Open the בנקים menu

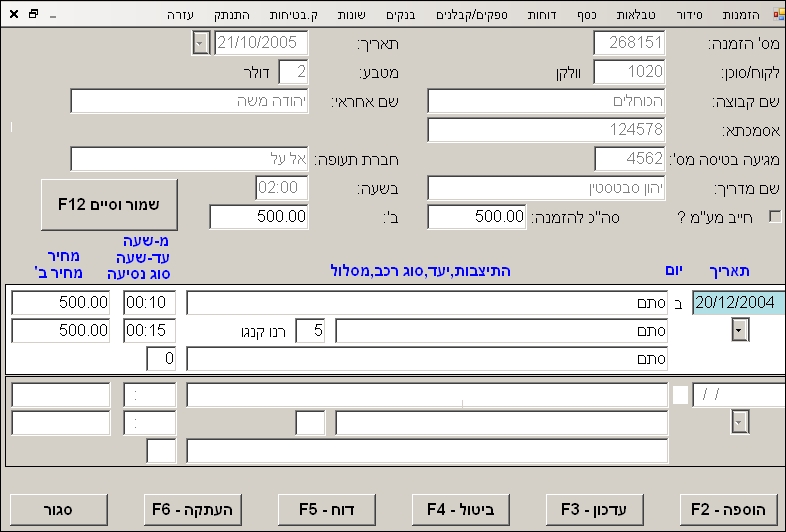[x=401, y=15]
